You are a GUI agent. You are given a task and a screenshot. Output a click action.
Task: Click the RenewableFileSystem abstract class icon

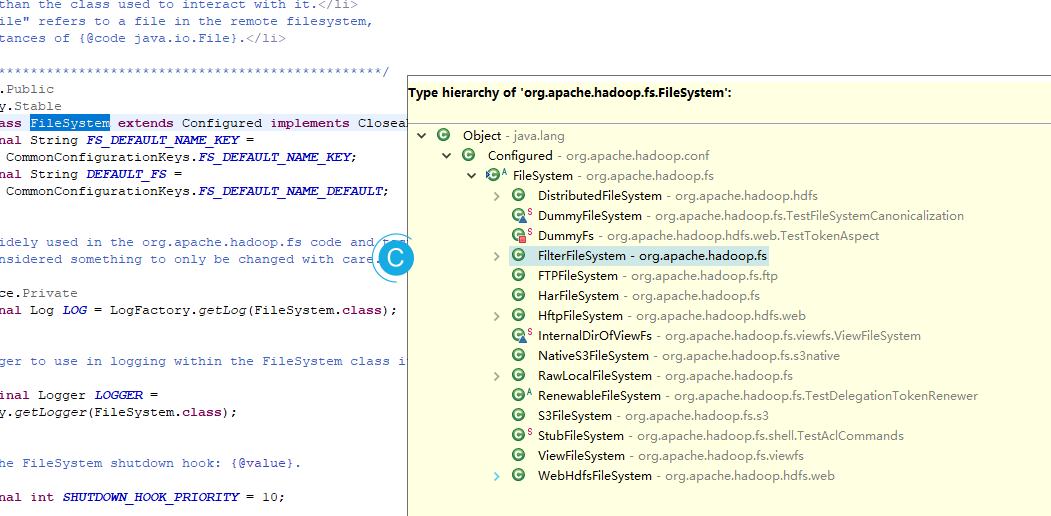519,396
